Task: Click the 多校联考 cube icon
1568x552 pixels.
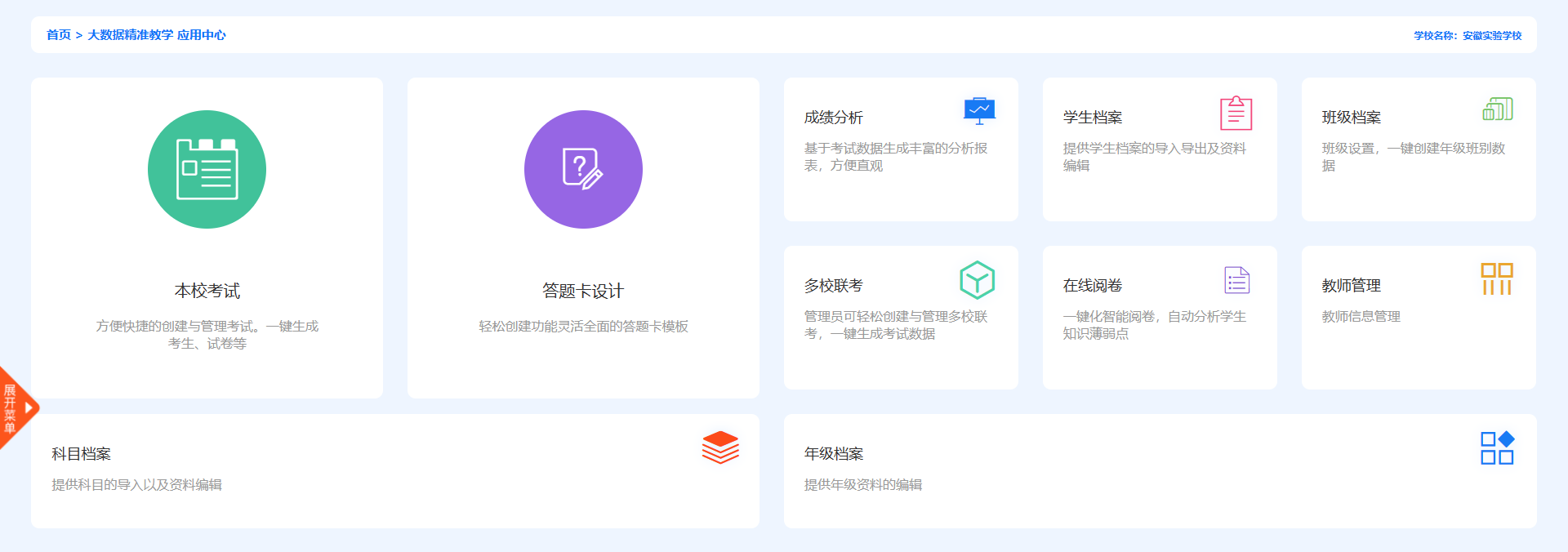Action: (x=977, y=280)
